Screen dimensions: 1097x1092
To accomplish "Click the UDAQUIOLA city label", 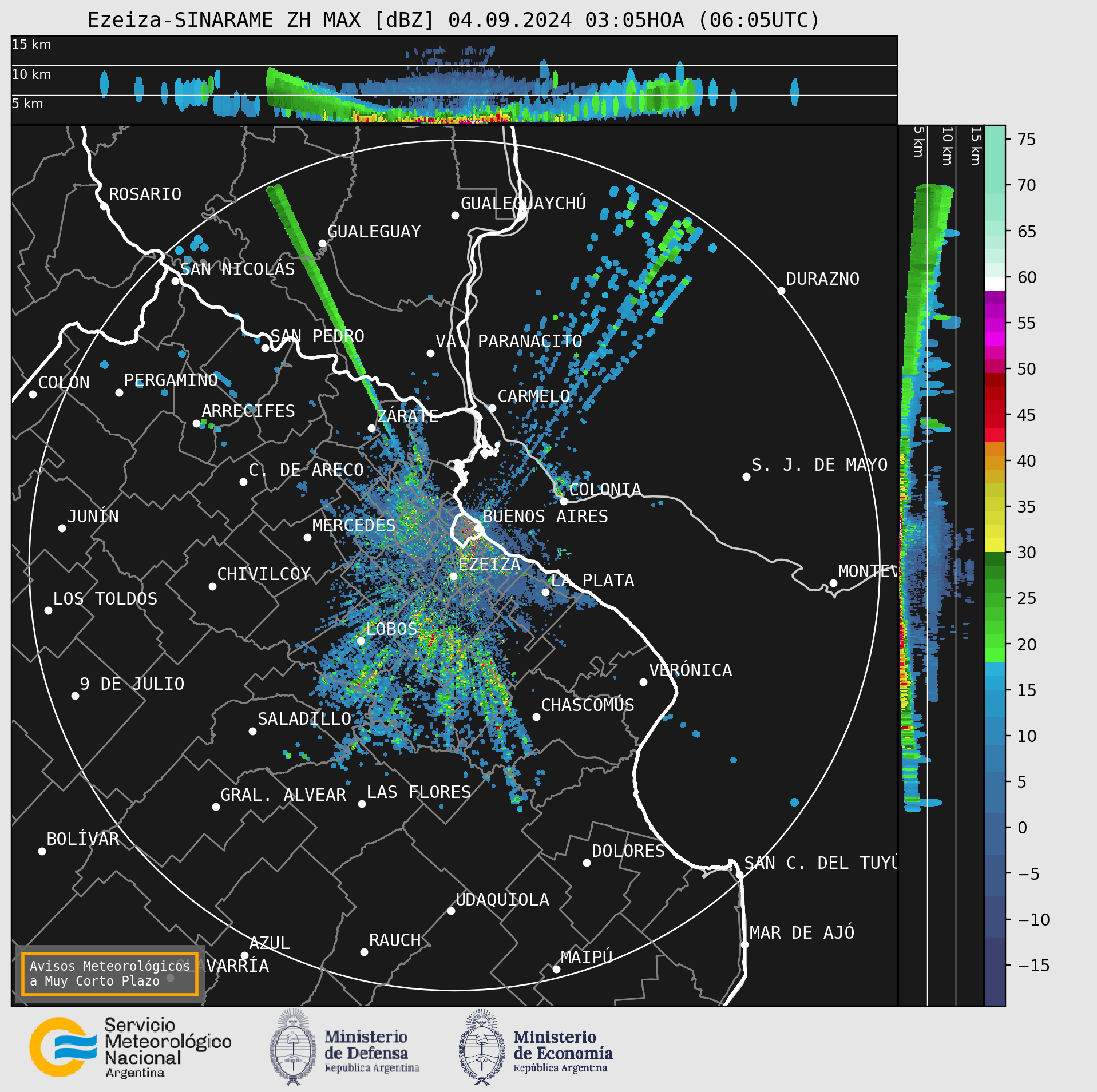I will pyautogui.click(x=502, y=900).
